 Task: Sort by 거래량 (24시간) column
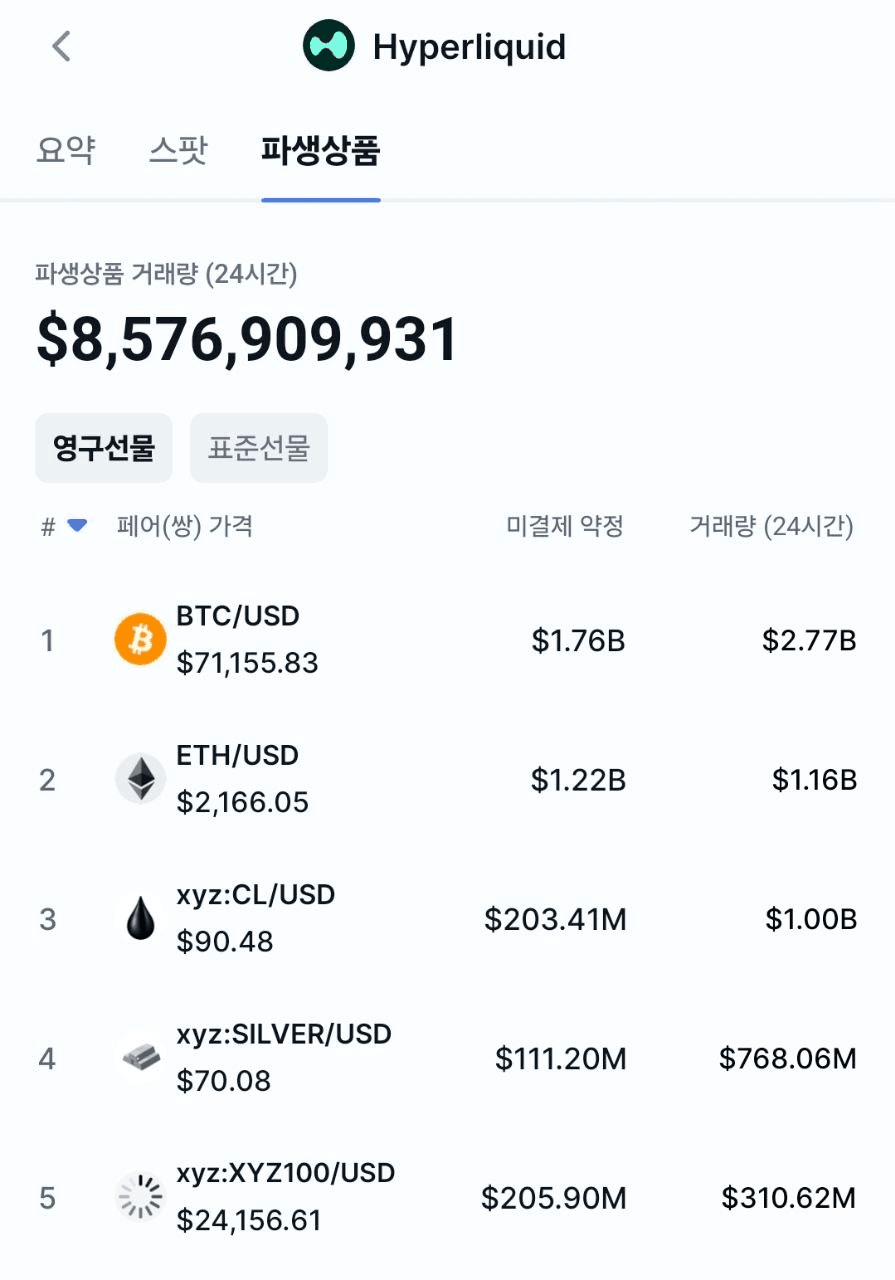(771, 526)
